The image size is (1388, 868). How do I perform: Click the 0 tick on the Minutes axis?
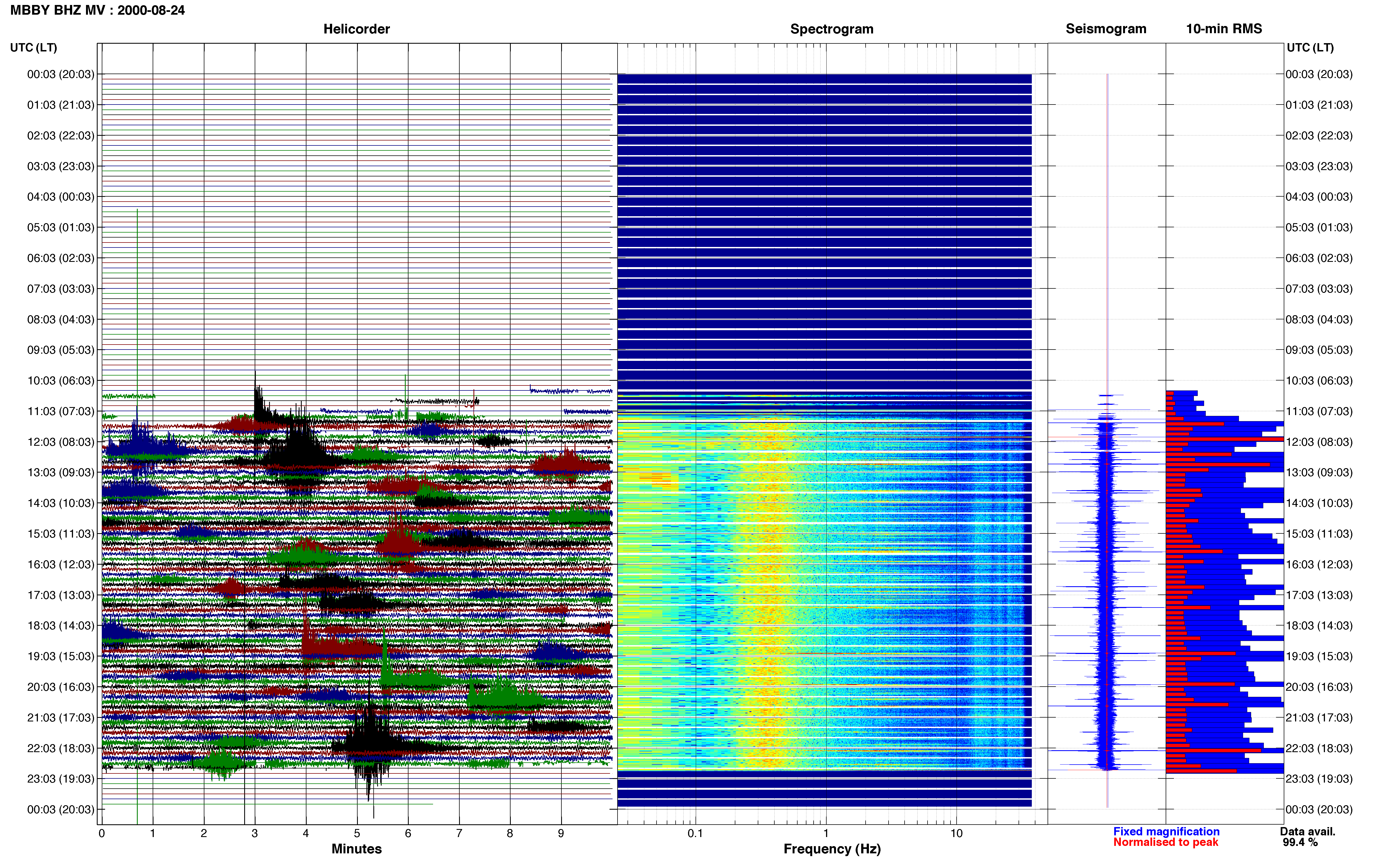(x=101, y=833)
